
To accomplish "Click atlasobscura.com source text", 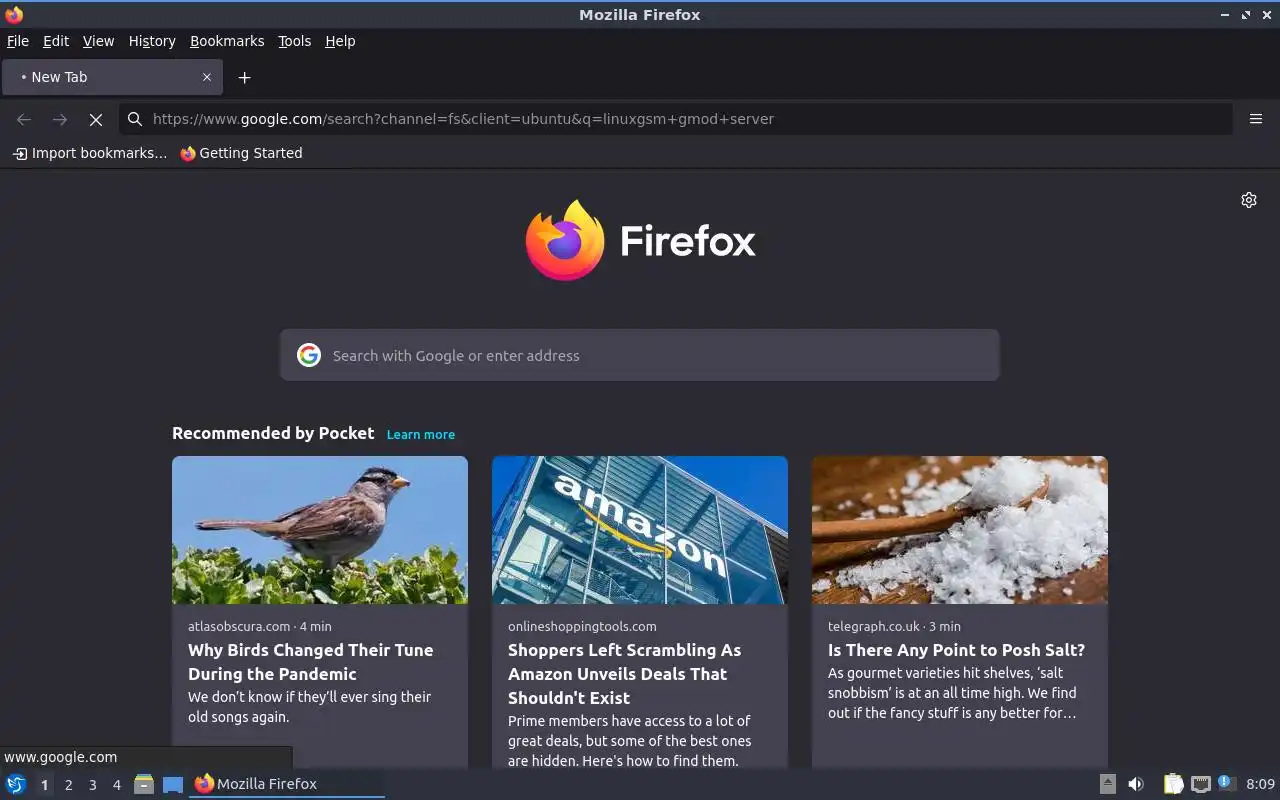I will (x=239, y=626).
